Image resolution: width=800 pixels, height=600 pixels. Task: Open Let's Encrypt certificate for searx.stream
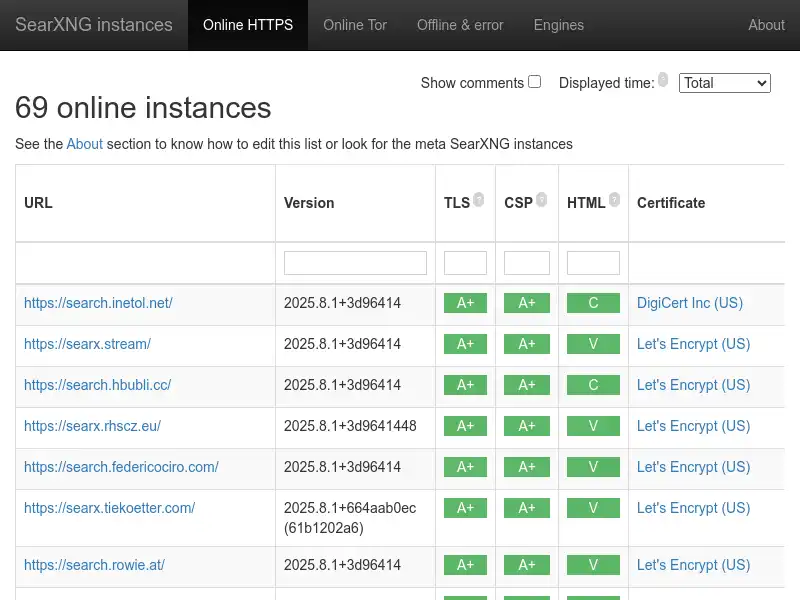click(x=693, y=344)
